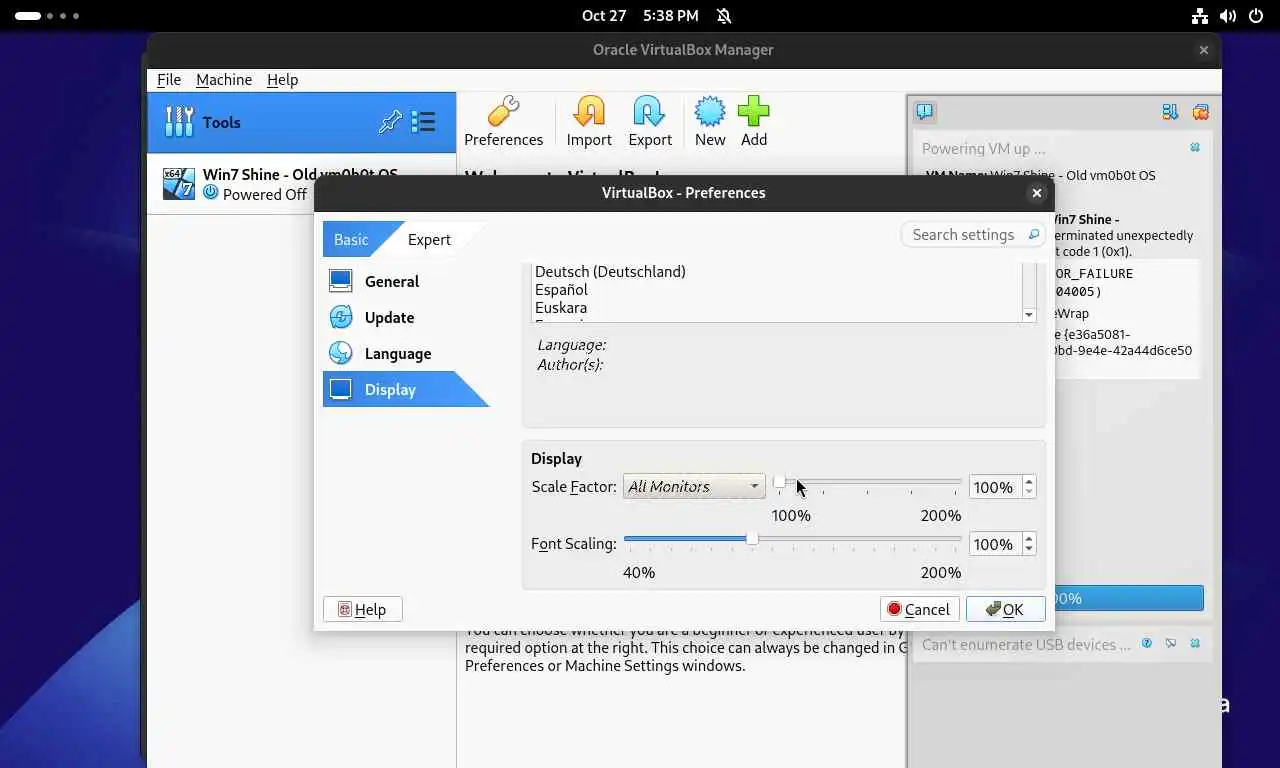Click the Scale Factor 100% value field
This screenshot has height=768, width=1280.
tap(995, 487)
